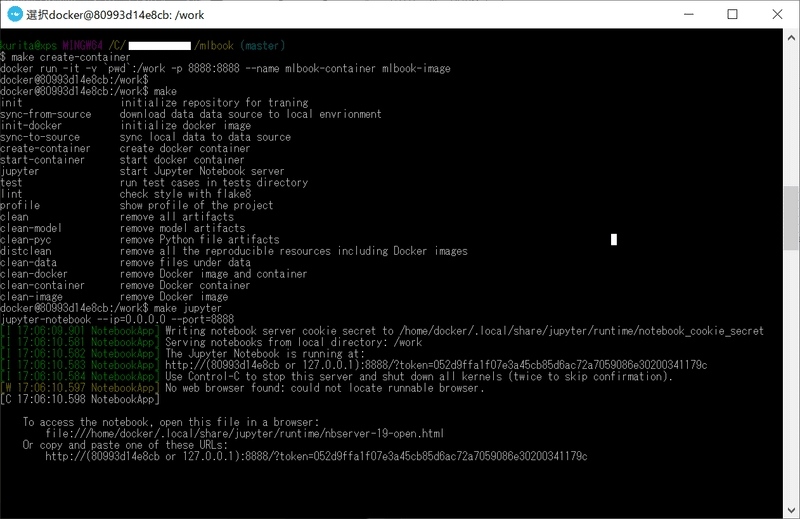This screenshot has height=519, width=800.
Task: Click the white block cursor in terminal
Action: pyautogui.click(x=614, y=239)
